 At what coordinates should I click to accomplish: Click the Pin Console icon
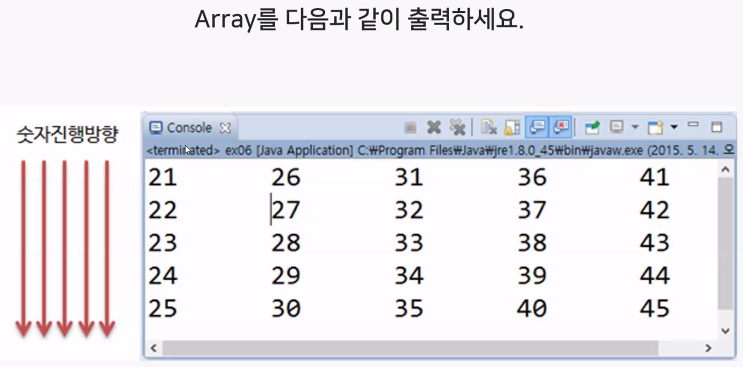(x=592, y=127)
